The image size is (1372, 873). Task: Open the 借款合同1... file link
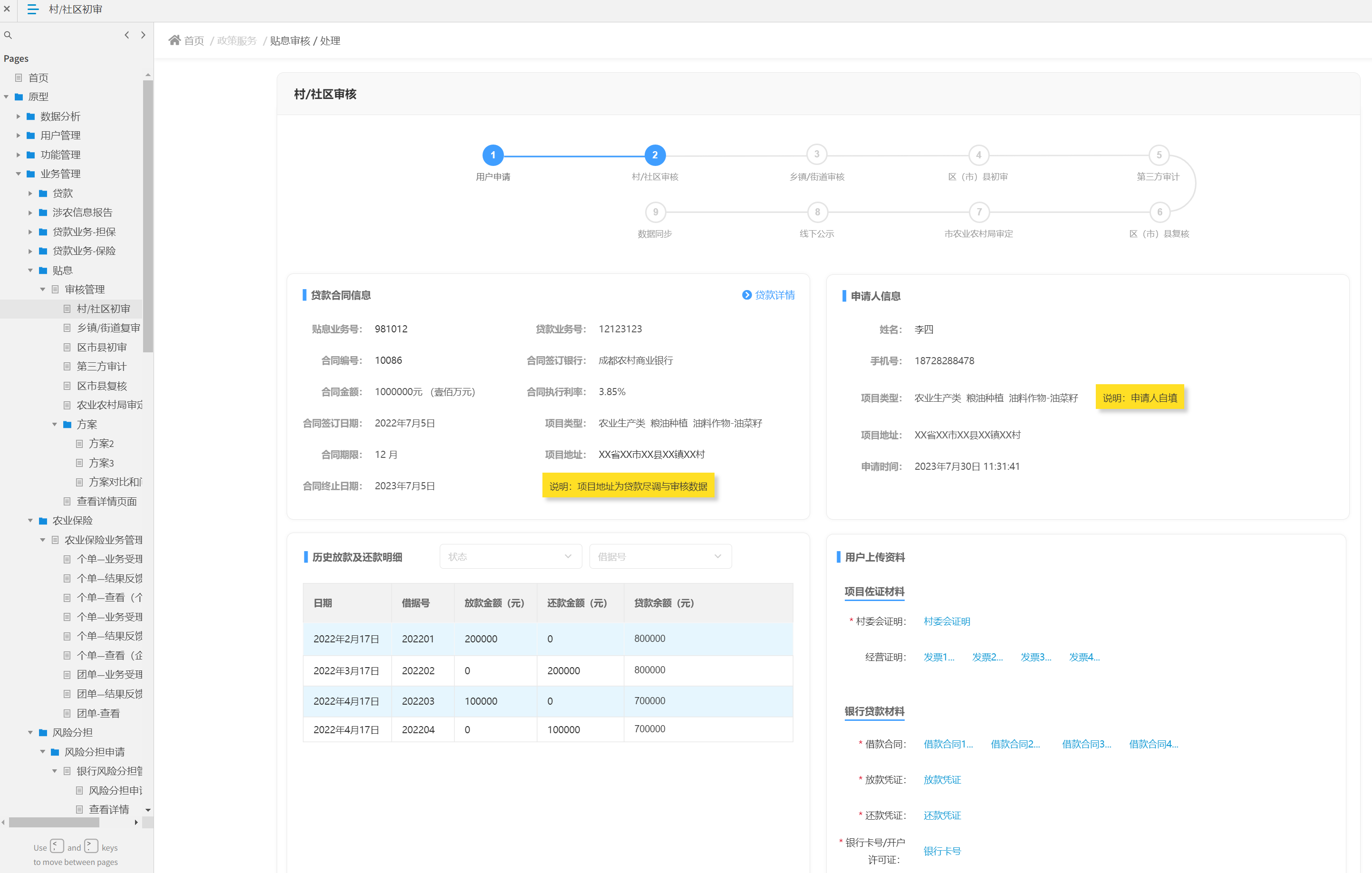point(948,744)
